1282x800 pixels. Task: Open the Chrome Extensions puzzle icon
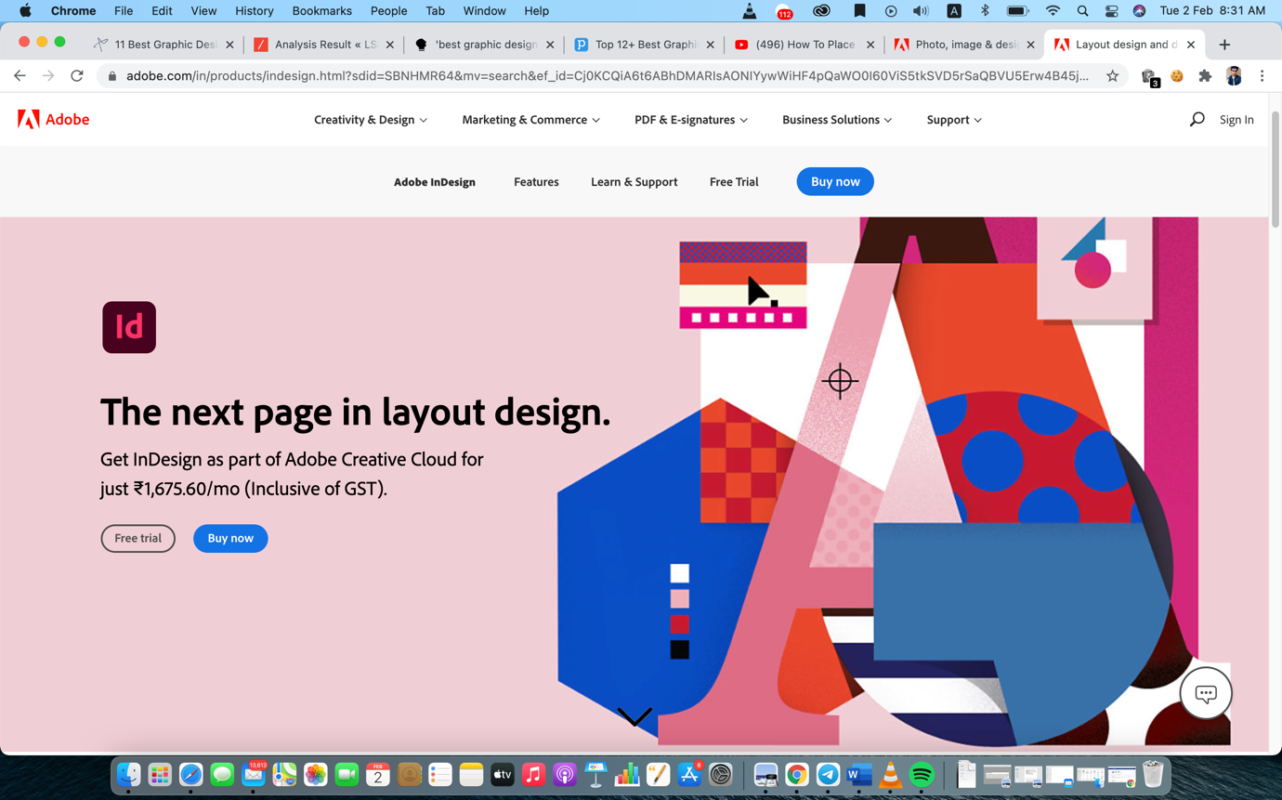pos(1205,76)
